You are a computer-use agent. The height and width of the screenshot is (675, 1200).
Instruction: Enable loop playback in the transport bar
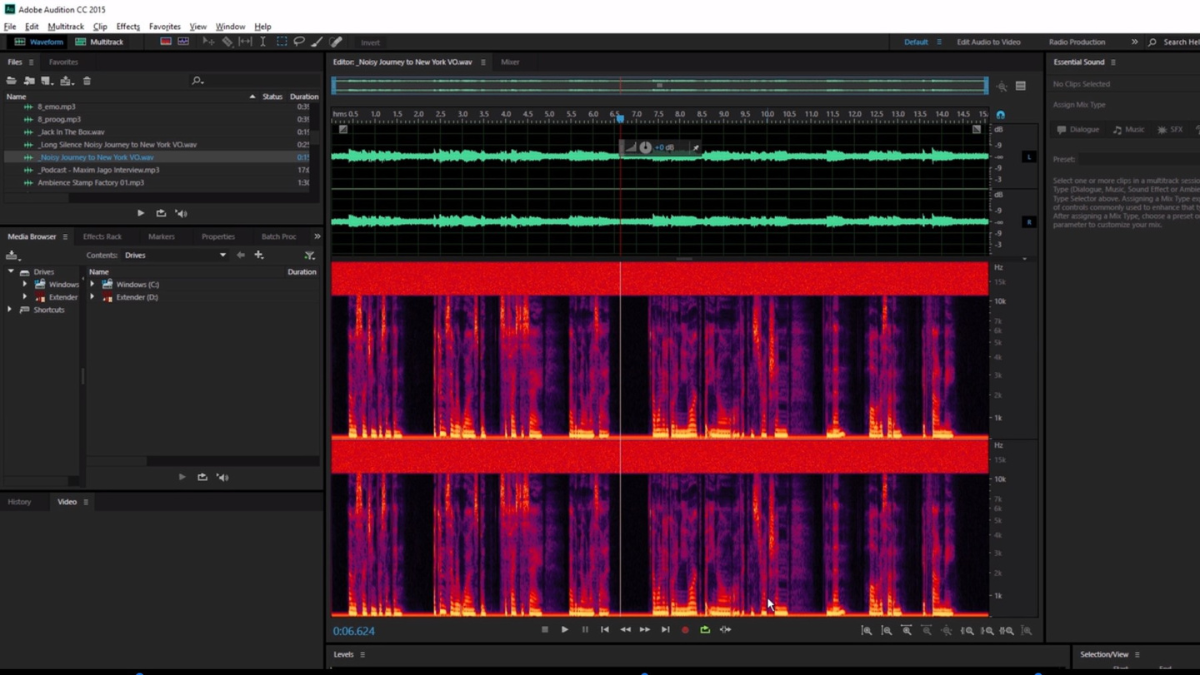pos(705,629)
